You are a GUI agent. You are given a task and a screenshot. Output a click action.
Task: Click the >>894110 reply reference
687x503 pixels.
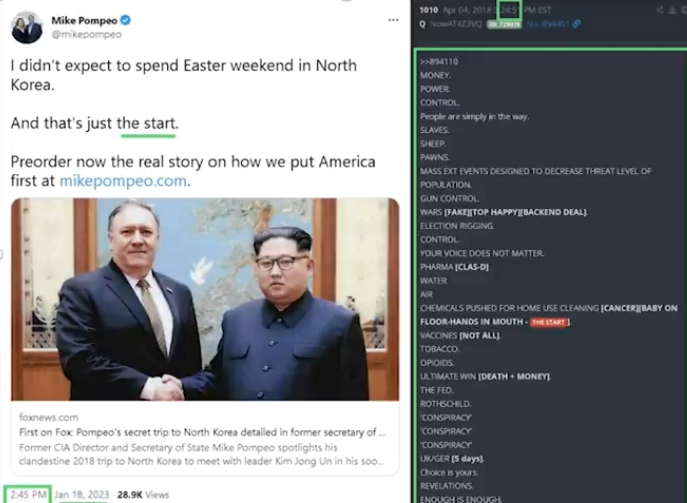[439, 62]
